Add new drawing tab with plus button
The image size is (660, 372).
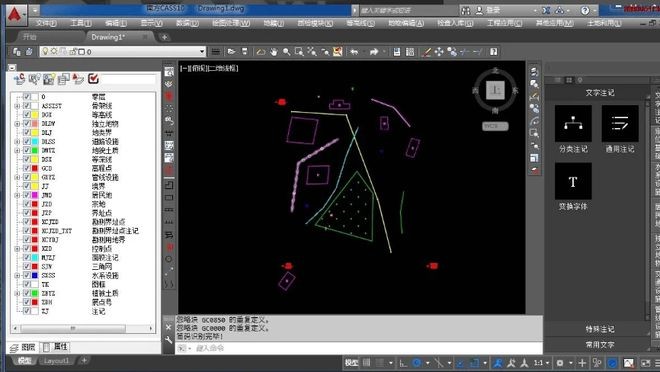point(164,37)
